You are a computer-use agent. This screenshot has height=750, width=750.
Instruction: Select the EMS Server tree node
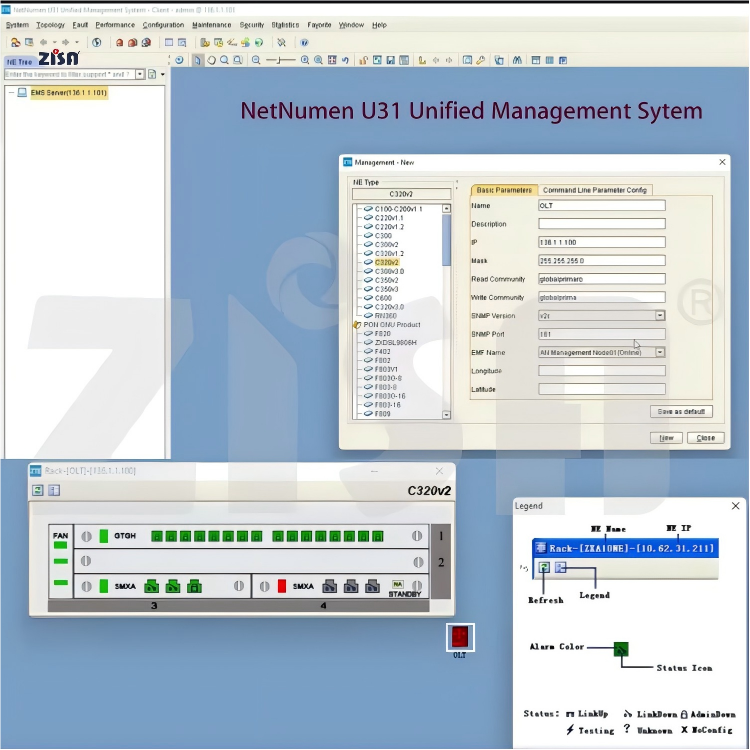coord(67,93)
